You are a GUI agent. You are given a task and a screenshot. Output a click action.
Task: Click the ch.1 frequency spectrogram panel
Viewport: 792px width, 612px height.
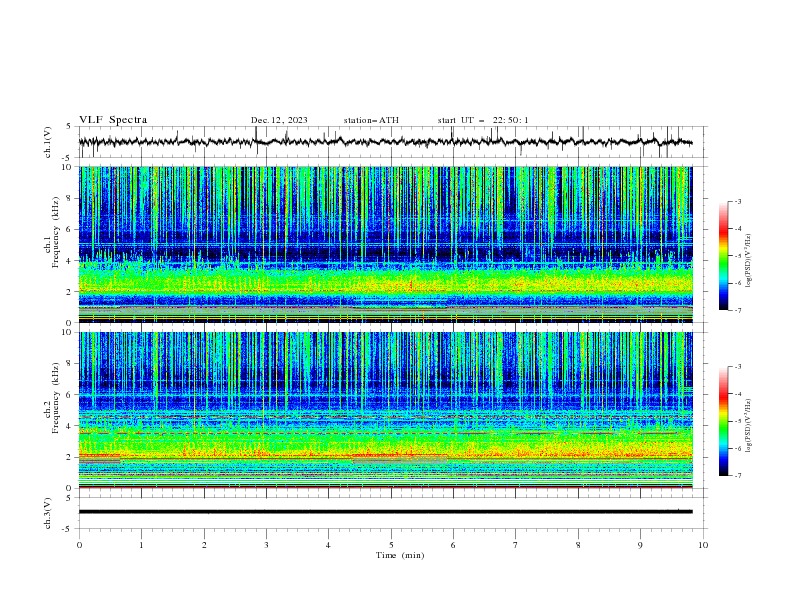(386, 244)
